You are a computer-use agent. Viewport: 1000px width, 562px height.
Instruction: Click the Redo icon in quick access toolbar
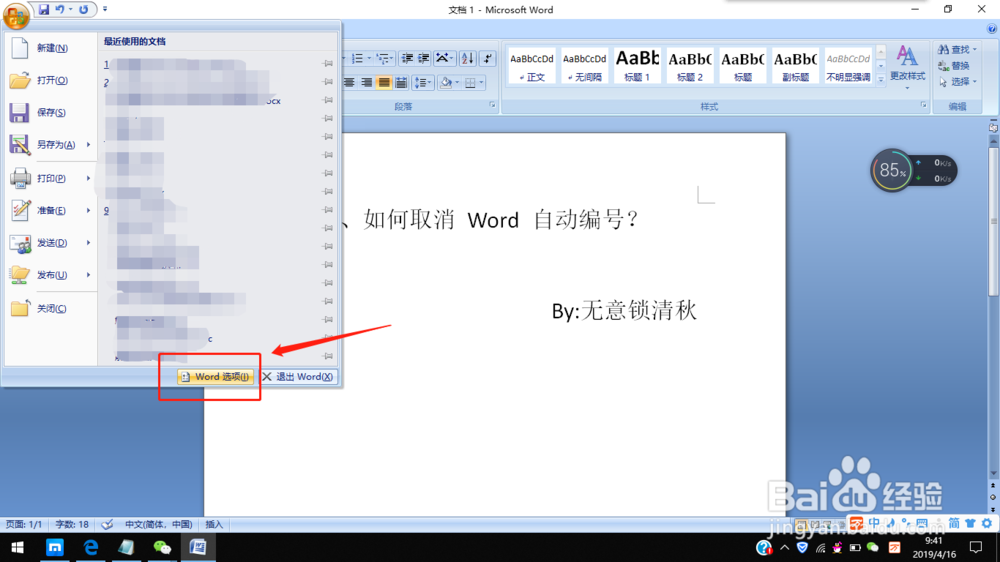click(x=84, y=10)
